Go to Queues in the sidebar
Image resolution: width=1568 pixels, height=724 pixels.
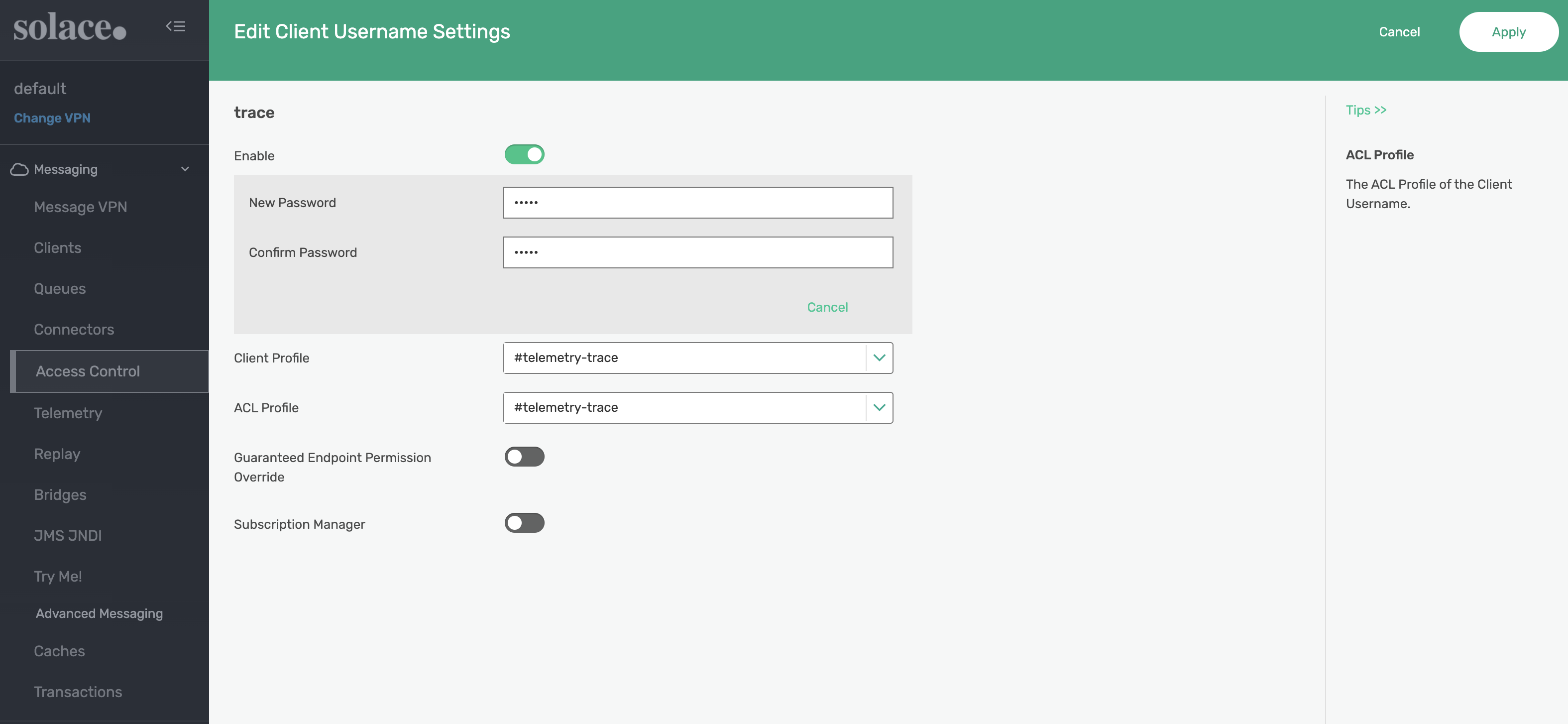point(60,289)
